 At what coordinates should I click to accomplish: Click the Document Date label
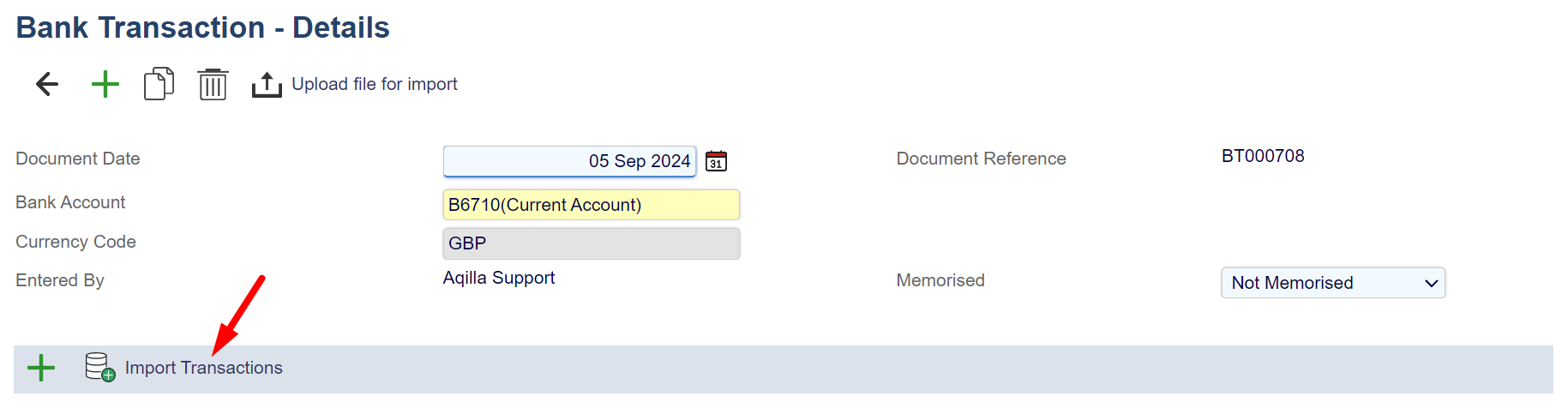78,159
